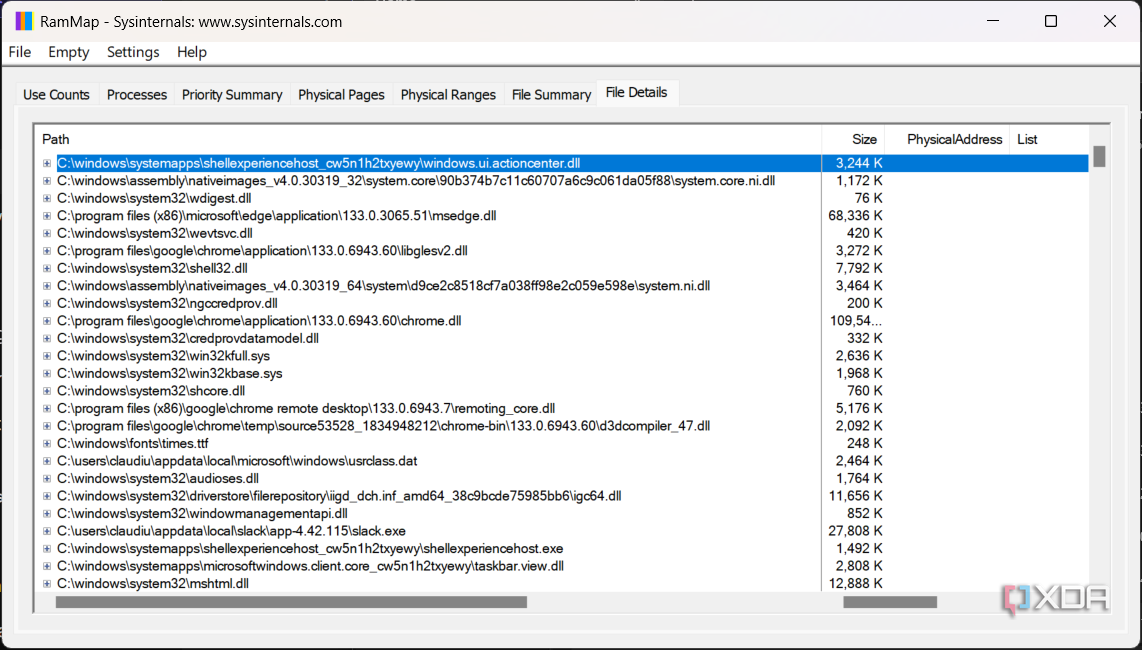The height and width of the screenshot is (650, 1142).
Task: Switch to the File Summary tab
Action: point(551,95)
